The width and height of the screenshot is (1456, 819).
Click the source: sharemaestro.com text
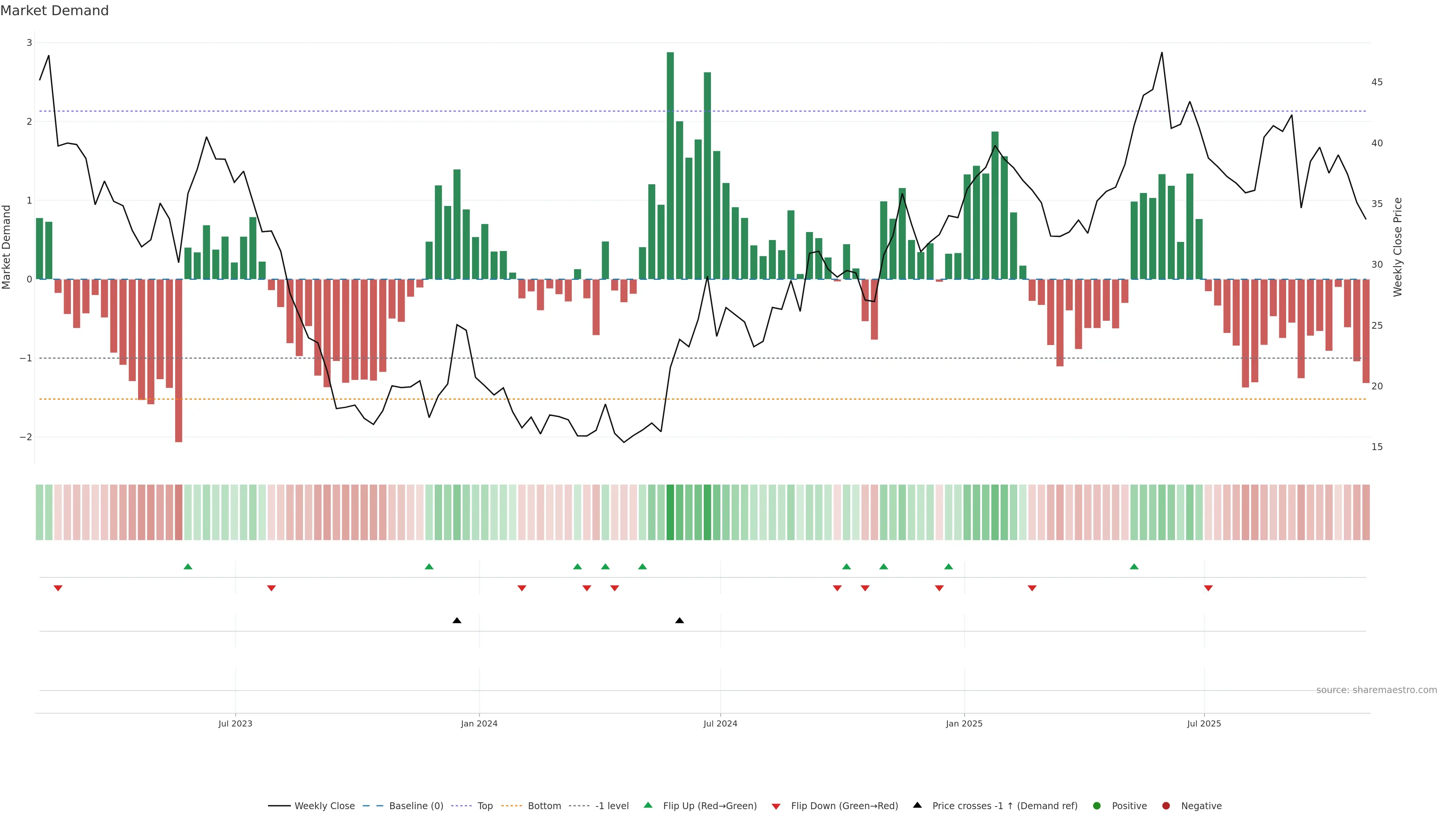coord(1376,690)
